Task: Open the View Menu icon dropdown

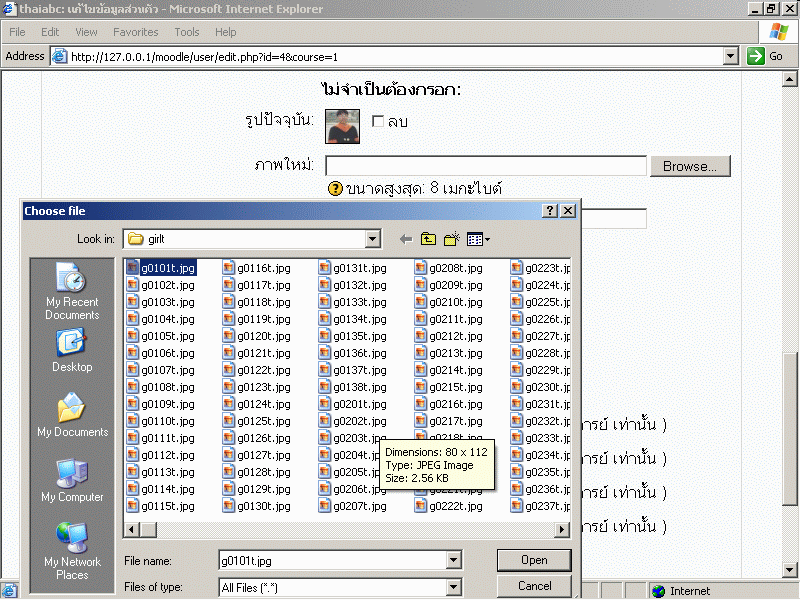Action: [x=478, y=239]
